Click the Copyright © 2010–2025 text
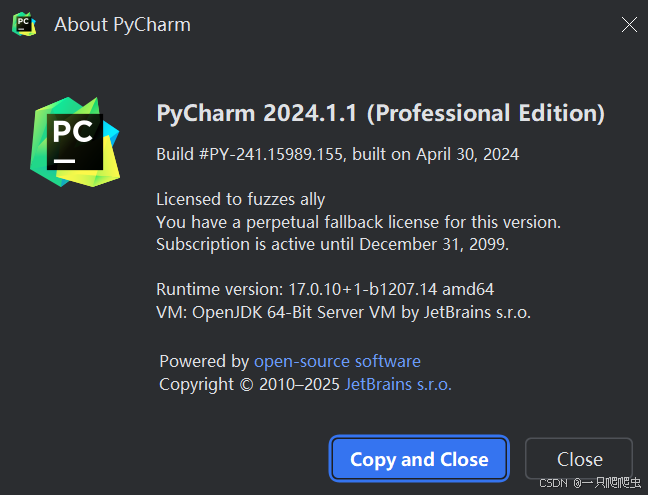The image size is (648, 495). coord(249,385)
